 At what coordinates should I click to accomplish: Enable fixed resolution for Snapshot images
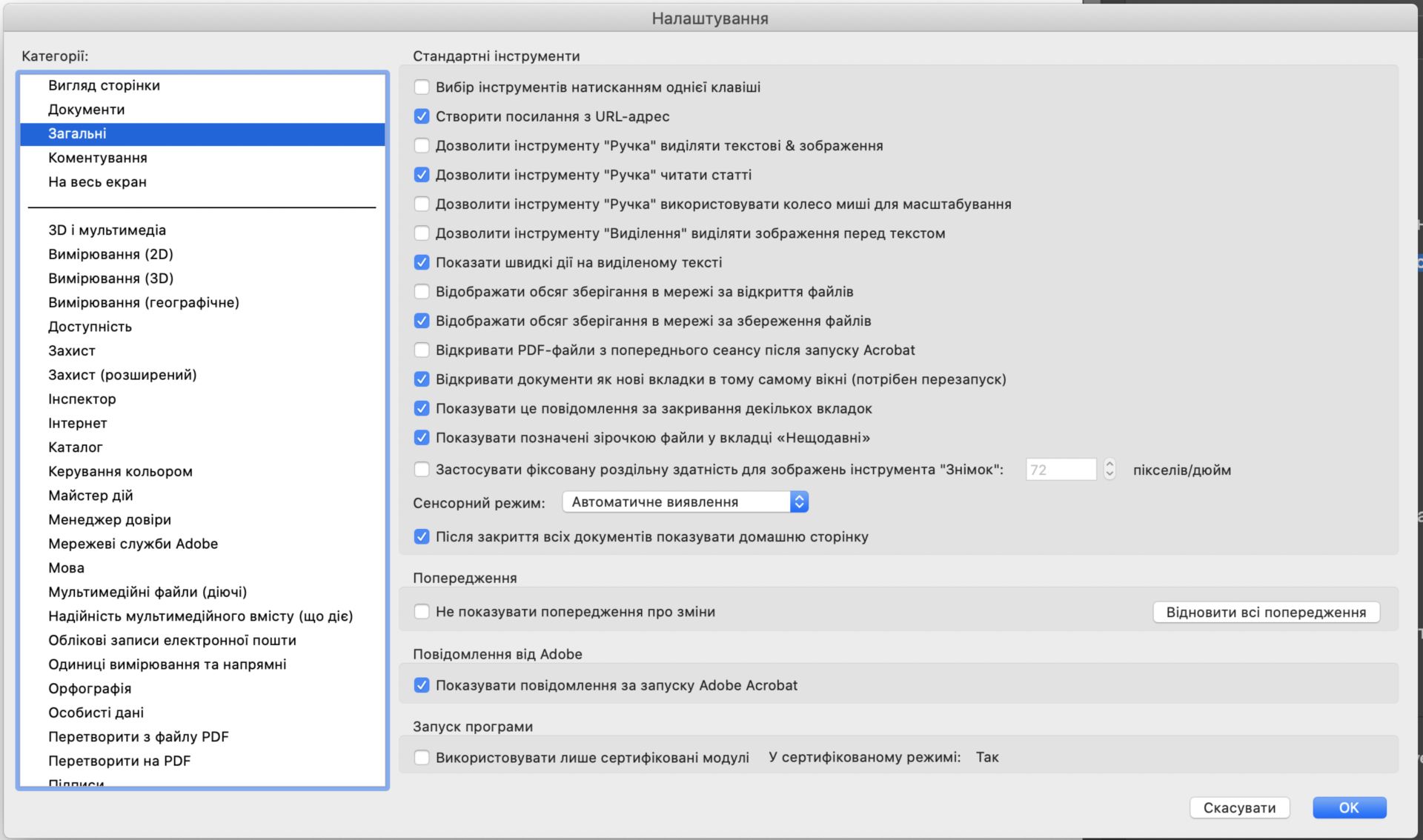(422, 469)
